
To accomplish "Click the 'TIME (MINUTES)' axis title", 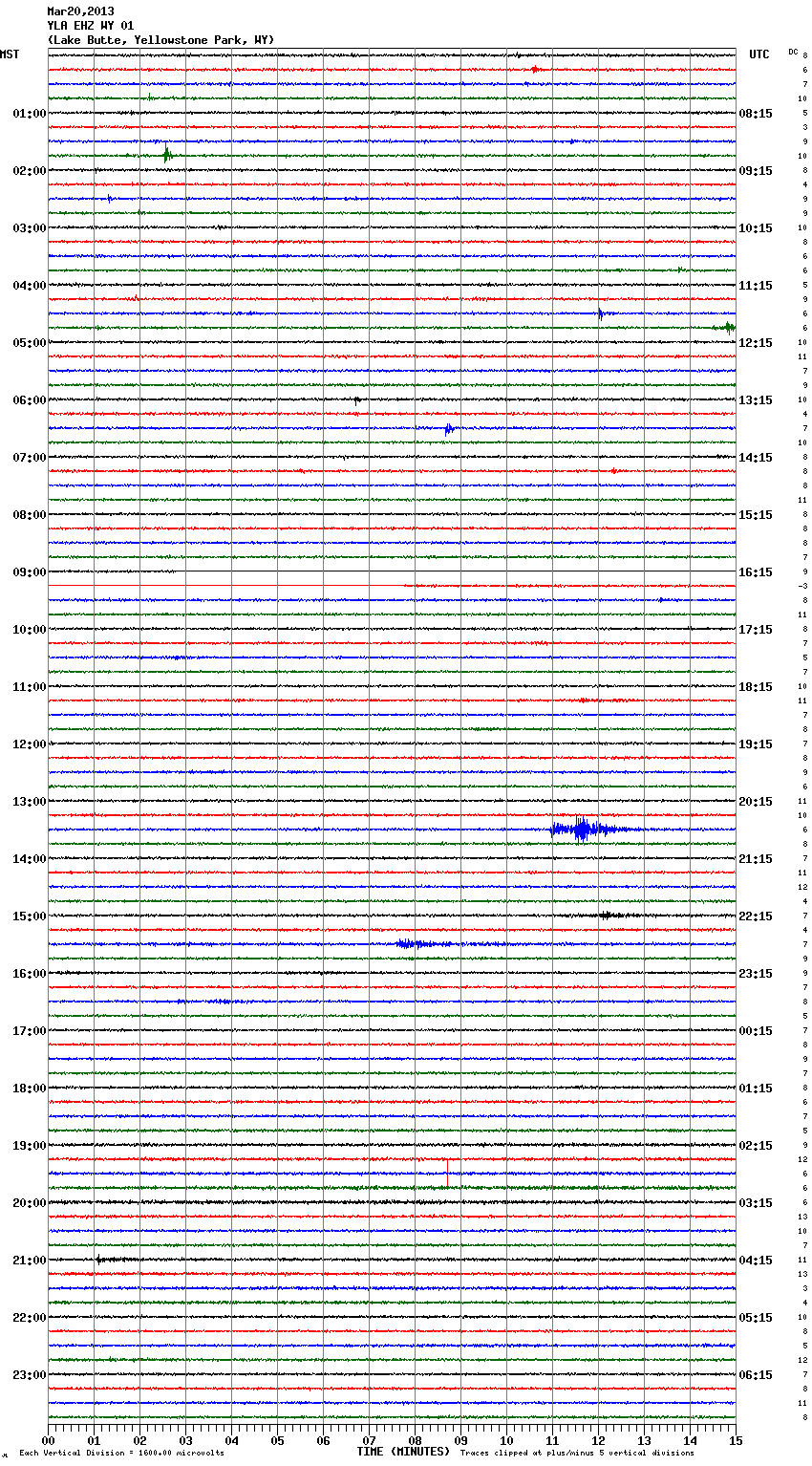I will point(403,1452).
